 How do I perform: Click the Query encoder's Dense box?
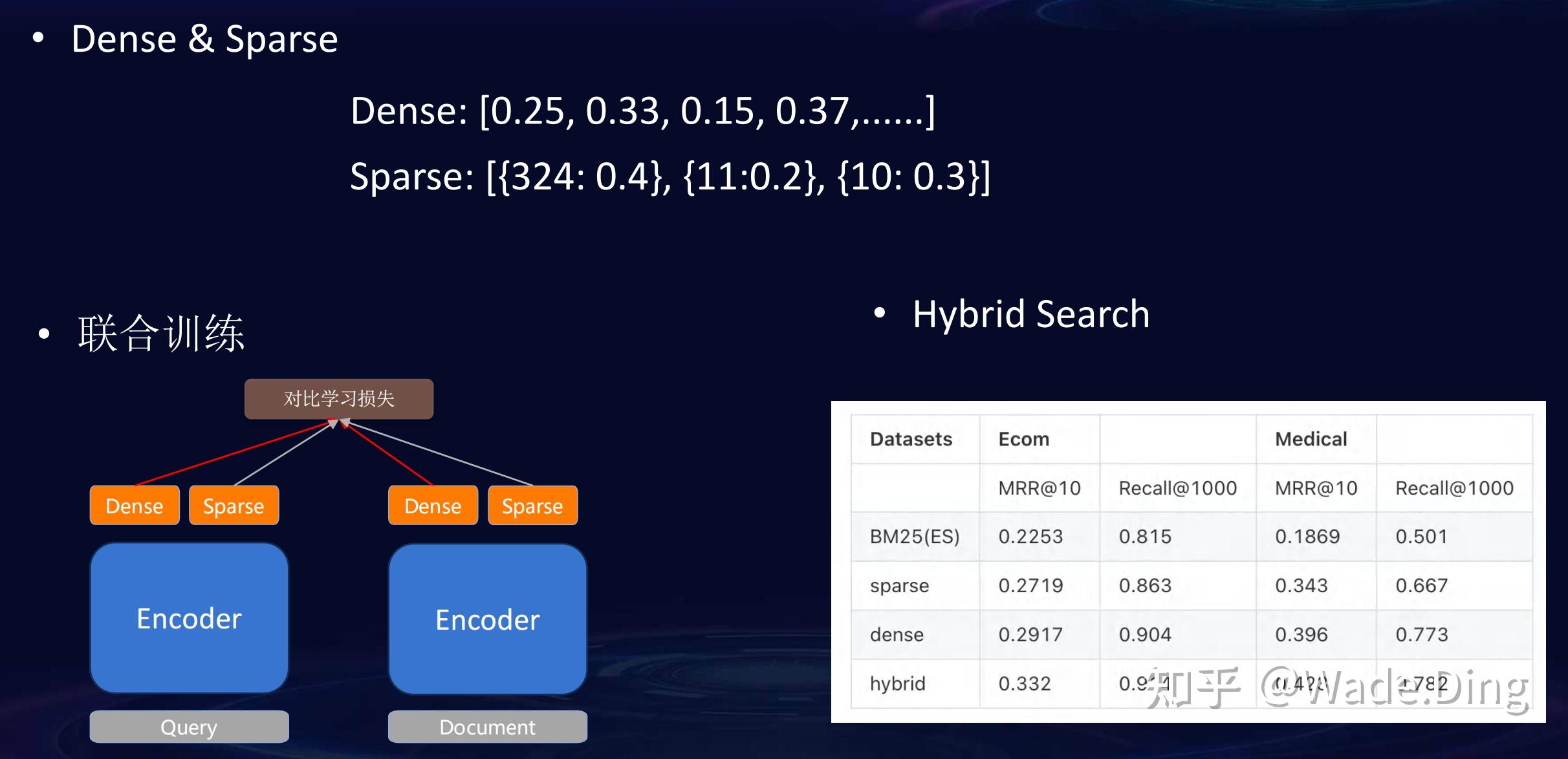[135, 506]
